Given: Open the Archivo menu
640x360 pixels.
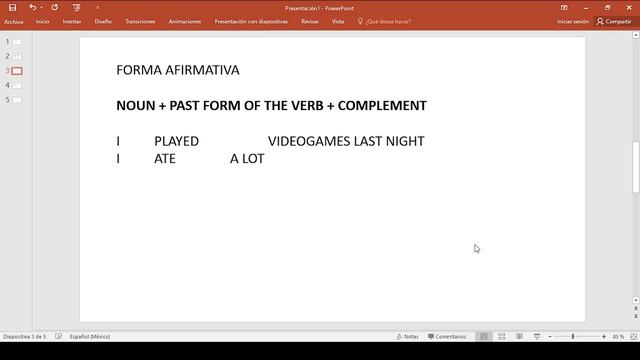Looking at the screenshot, I should (x=13, y=22).
